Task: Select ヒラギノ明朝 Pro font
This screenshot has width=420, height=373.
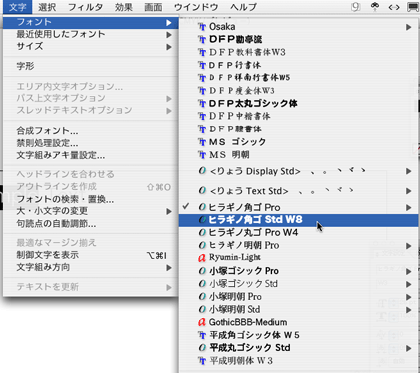Action: [x=299, y=246]
